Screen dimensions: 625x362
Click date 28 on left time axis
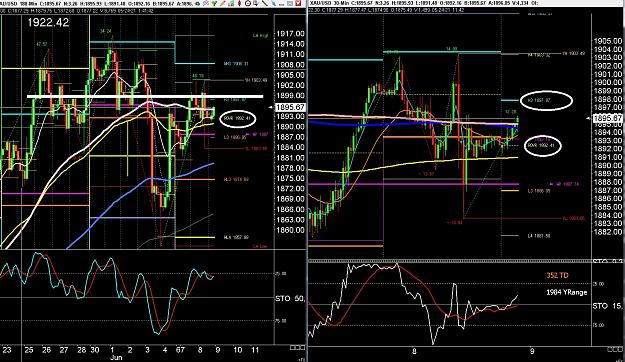point(81,350)
